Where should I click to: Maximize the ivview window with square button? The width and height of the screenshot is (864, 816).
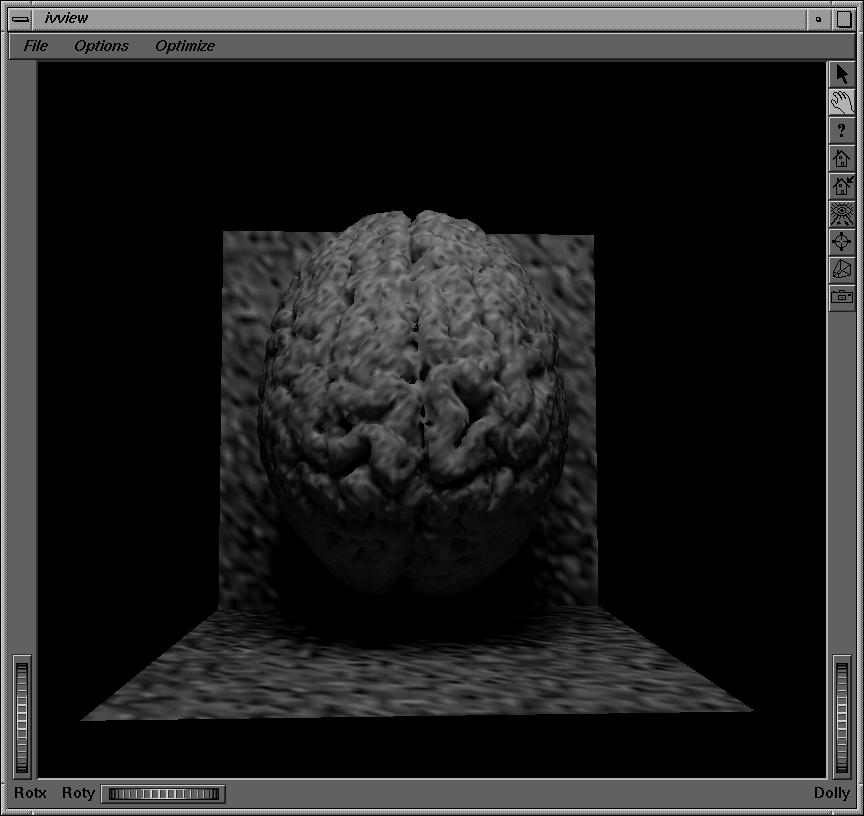pos(844,19)
